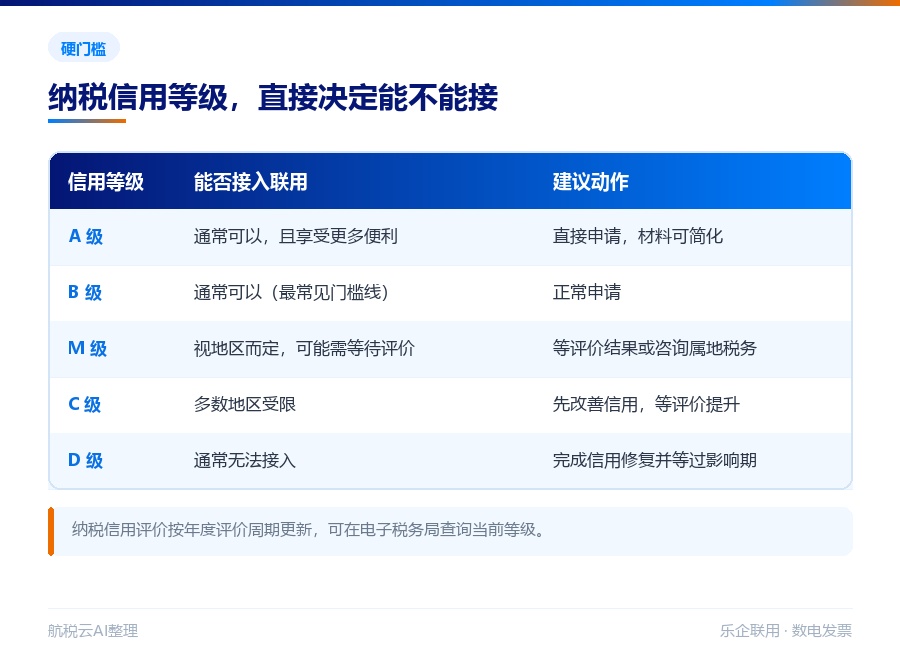Click the footer text 航税云AI整理

93,631
